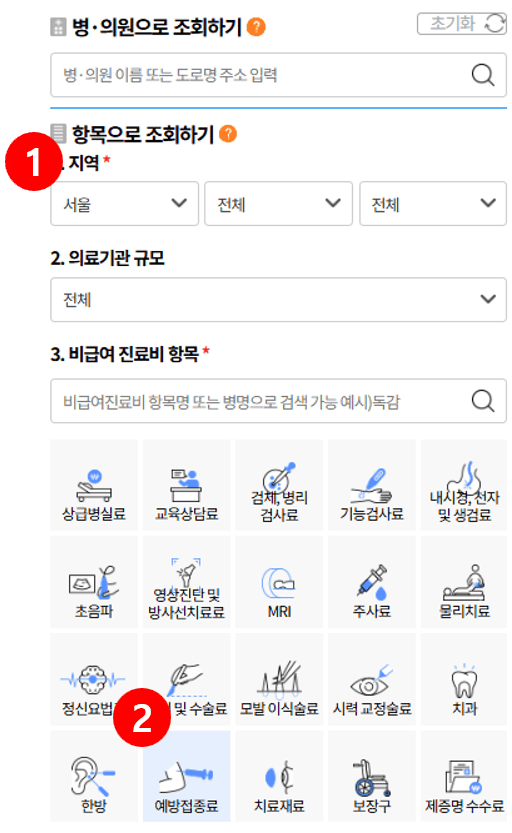Click the 비급여진료비 항목 search input field

pyautogui.click(x=278, y=401)
